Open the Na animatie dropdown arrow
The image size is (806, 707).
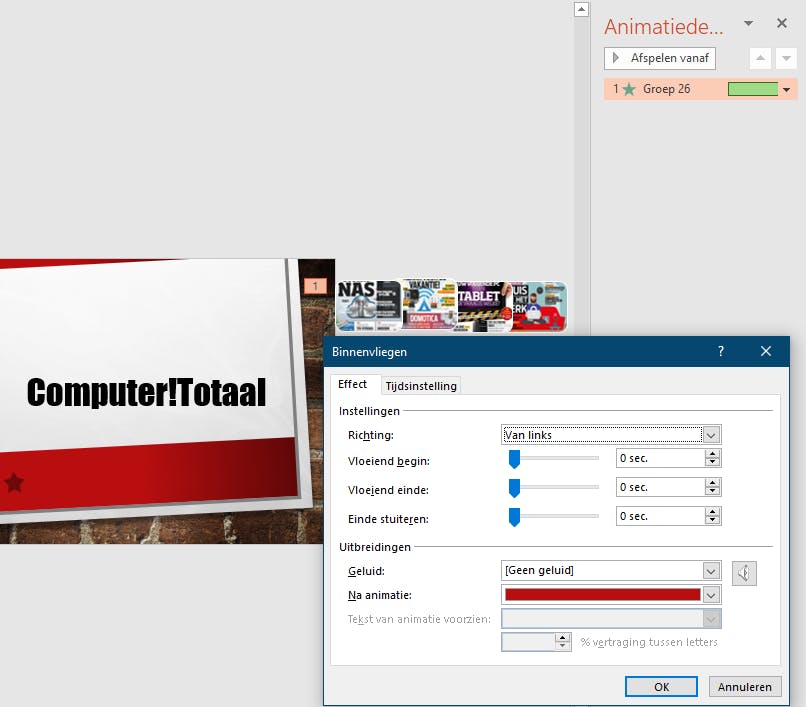(x=711, y=595)
